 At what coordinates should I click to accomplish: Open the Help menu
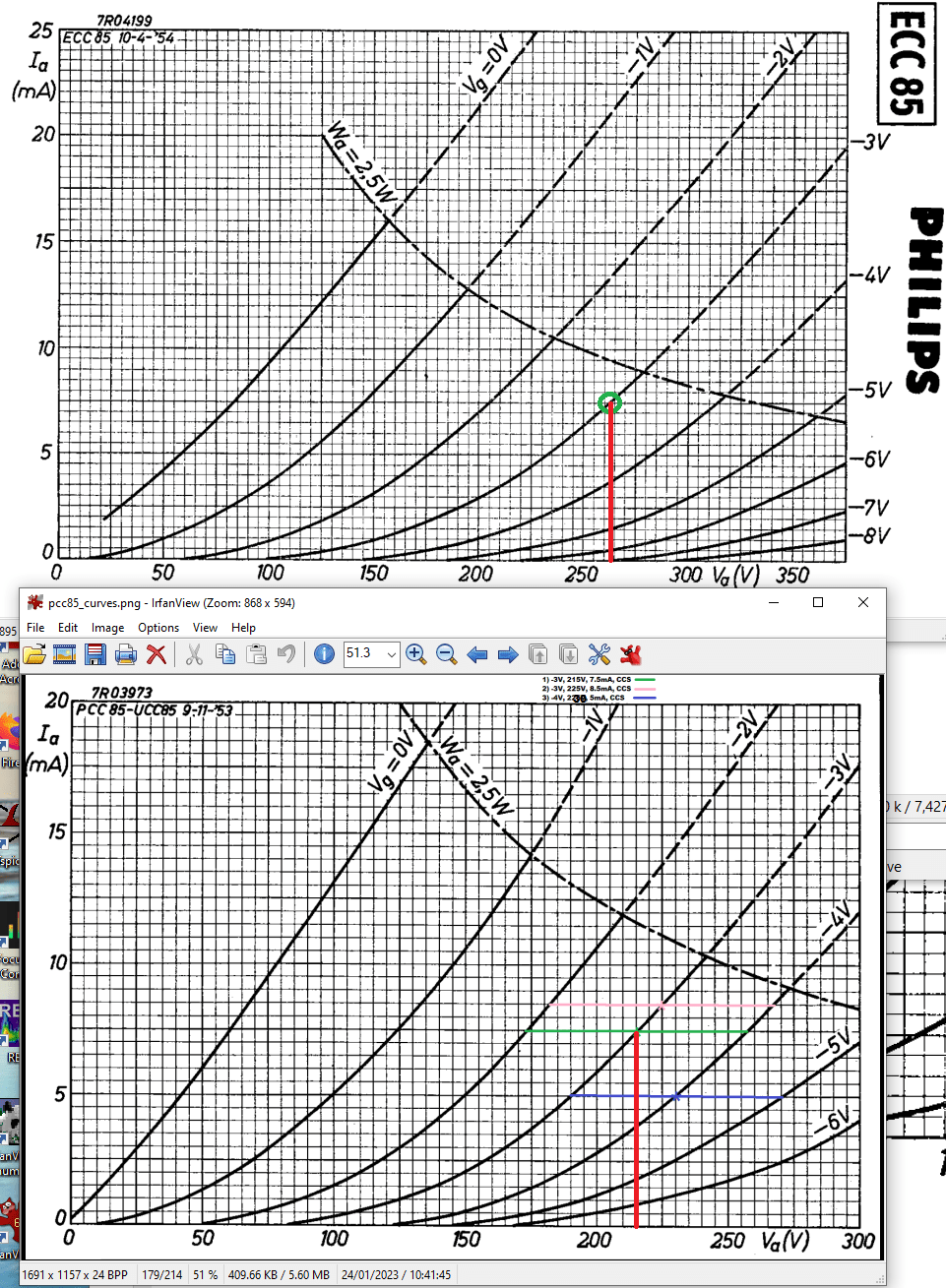click(x=243, y=628)
